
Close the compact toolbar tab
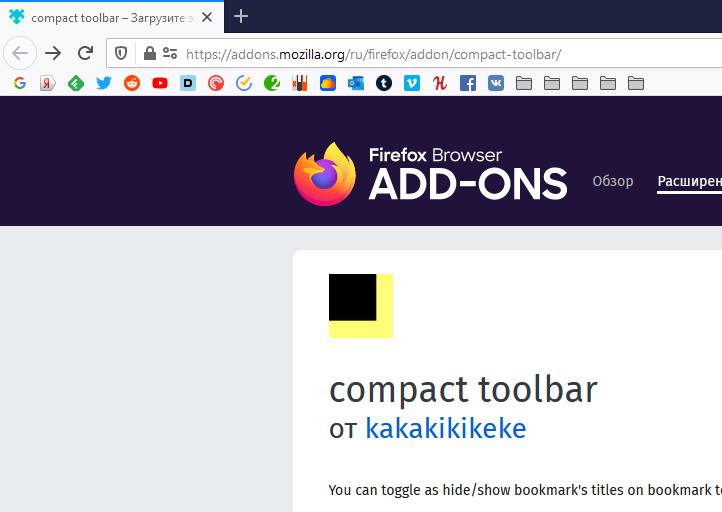(x=207, y=17)
